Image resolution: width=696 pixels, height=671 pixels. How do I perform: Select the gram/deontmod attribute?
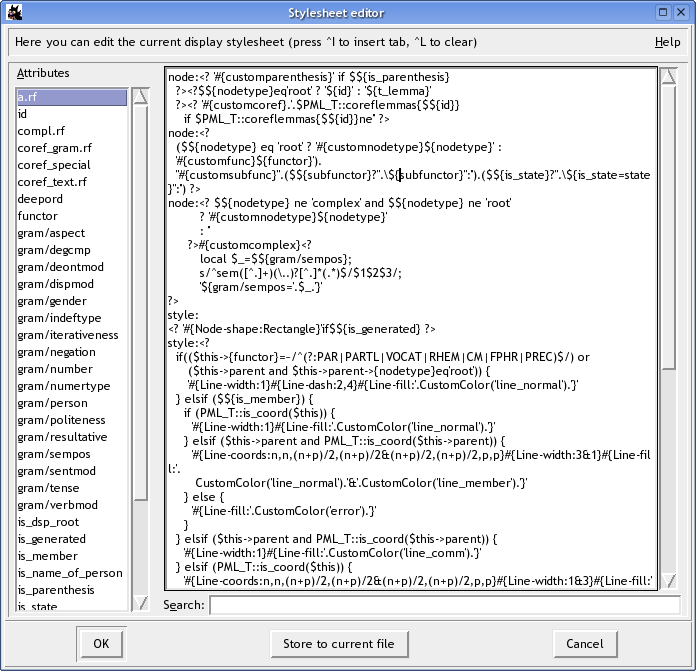72,267
